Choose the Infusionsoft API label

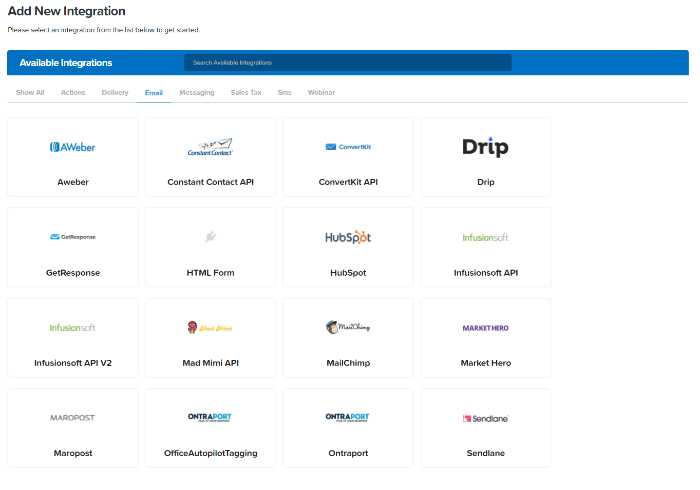[486, 273]
